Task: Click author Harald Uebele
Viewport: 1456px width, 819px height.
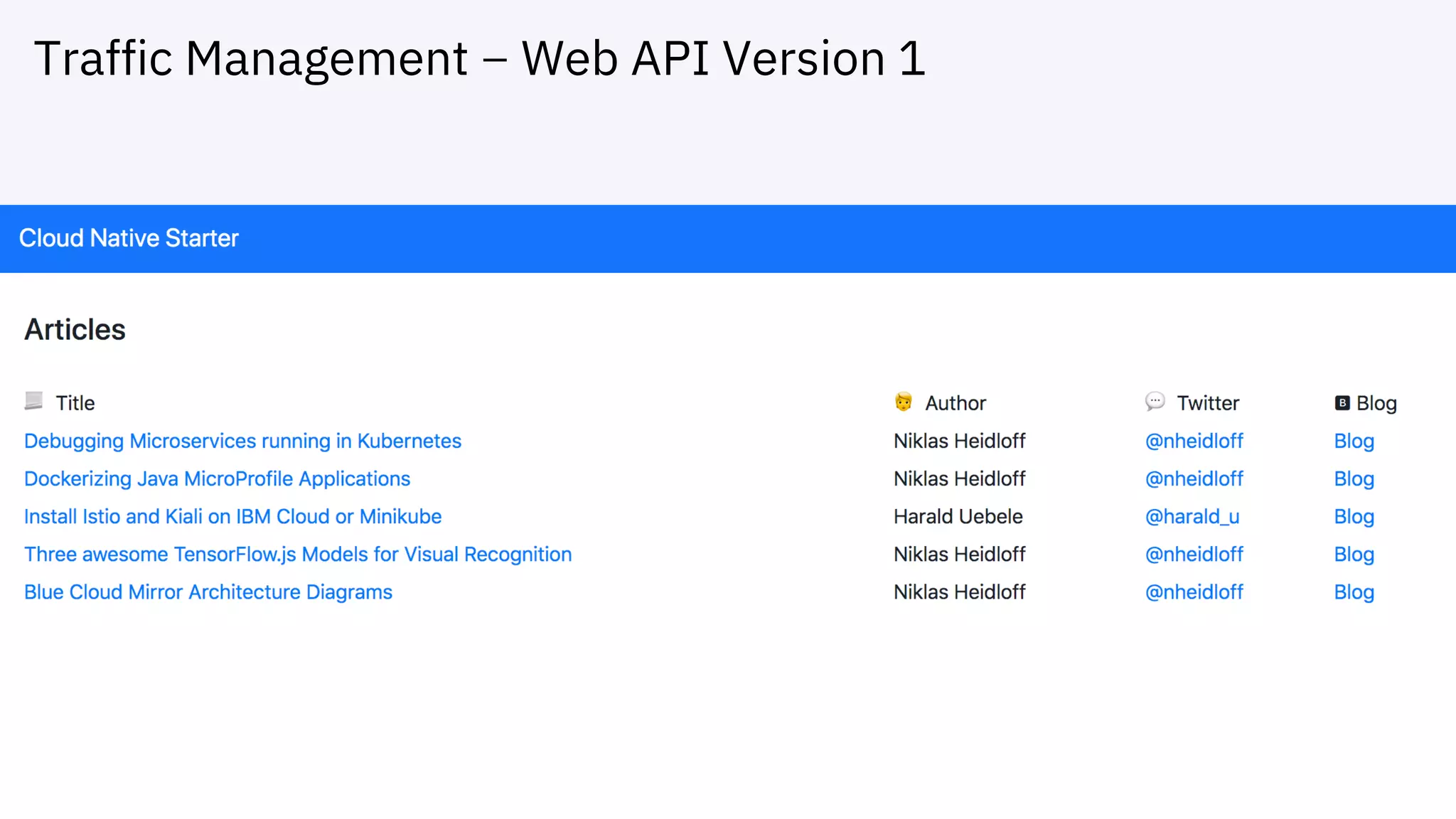Action: (x=958, y=517)
